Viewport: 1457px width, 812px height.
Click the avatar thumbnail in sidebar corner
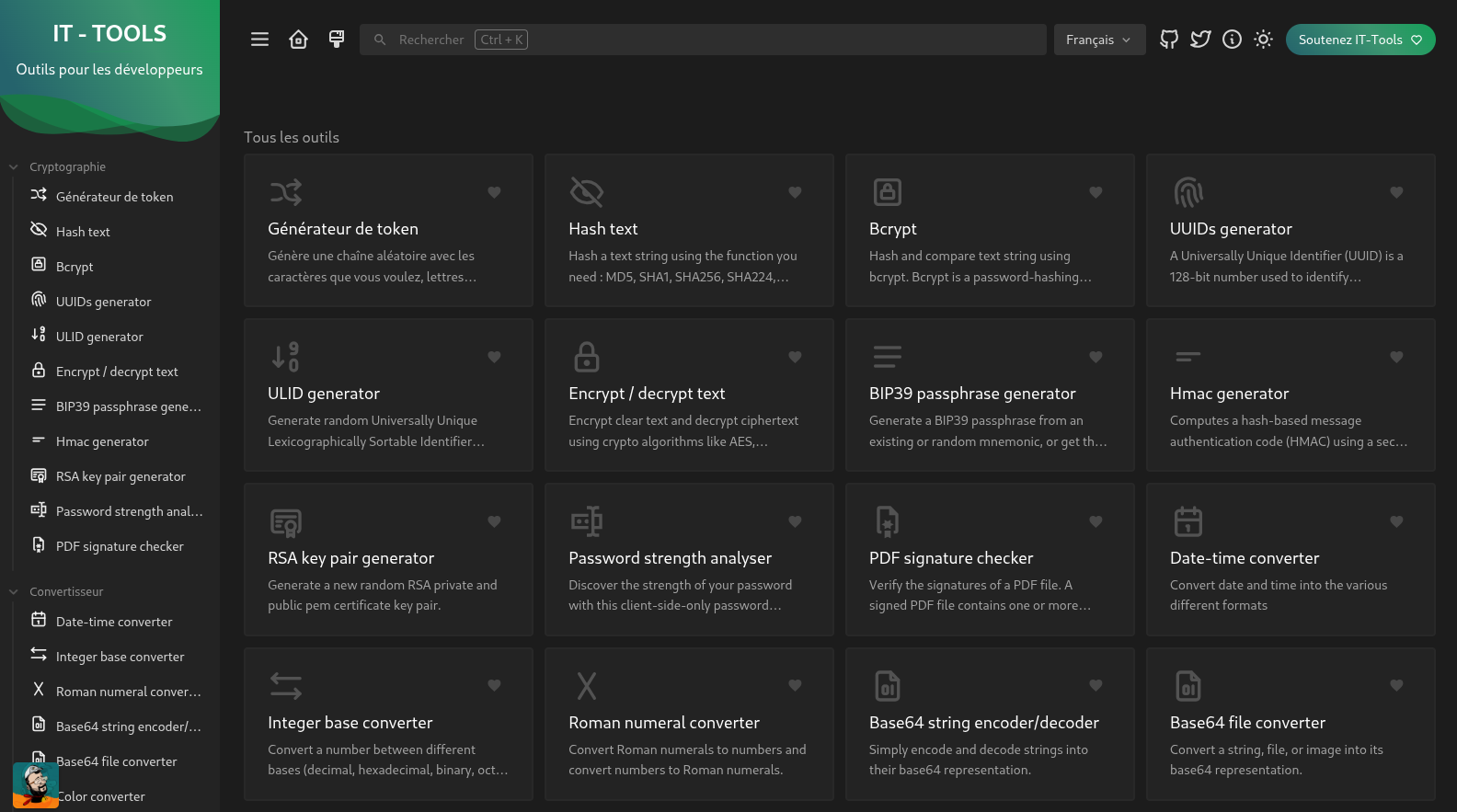pos(36,785)
